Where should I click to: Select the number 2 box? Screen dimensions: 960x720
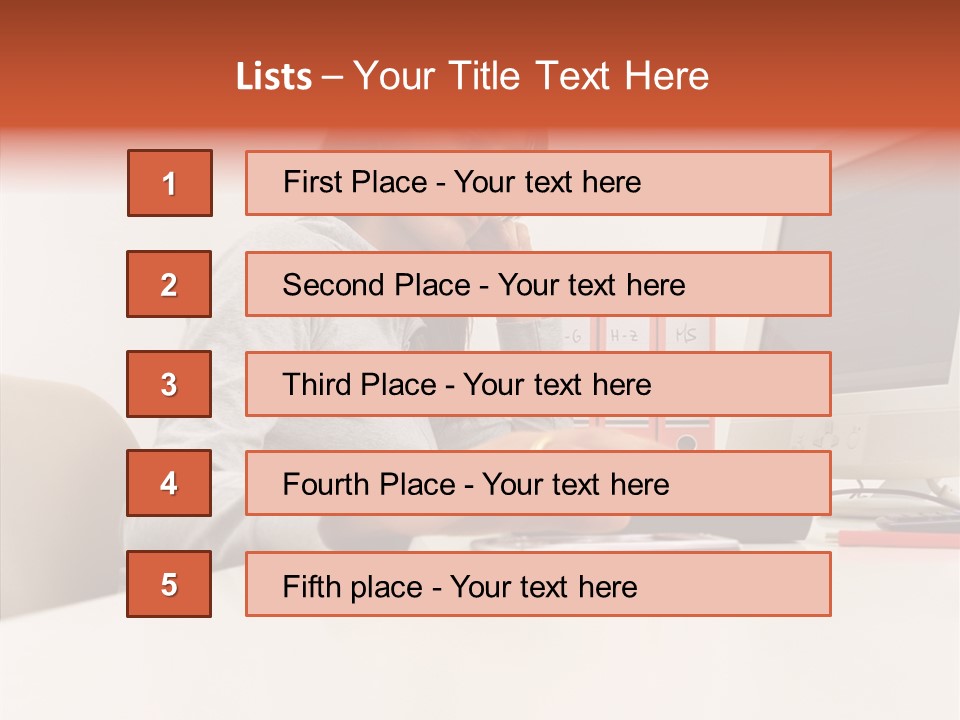[169, 284]
